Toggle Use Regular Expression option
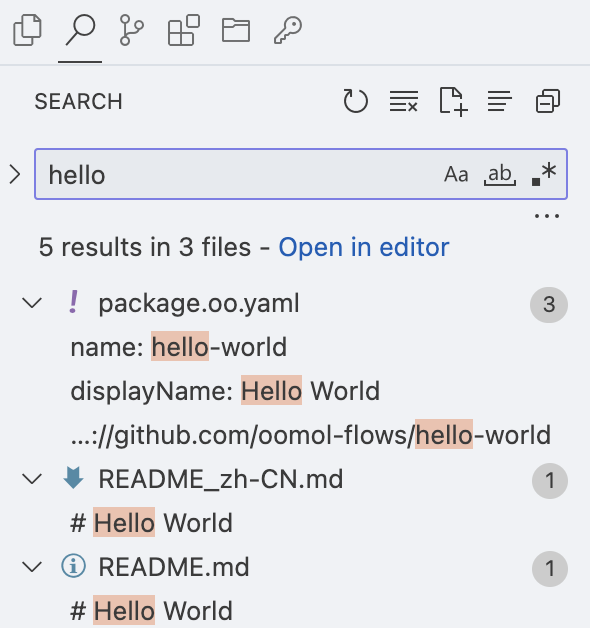This screenshot has height=628, width=590. coord(544,174)
